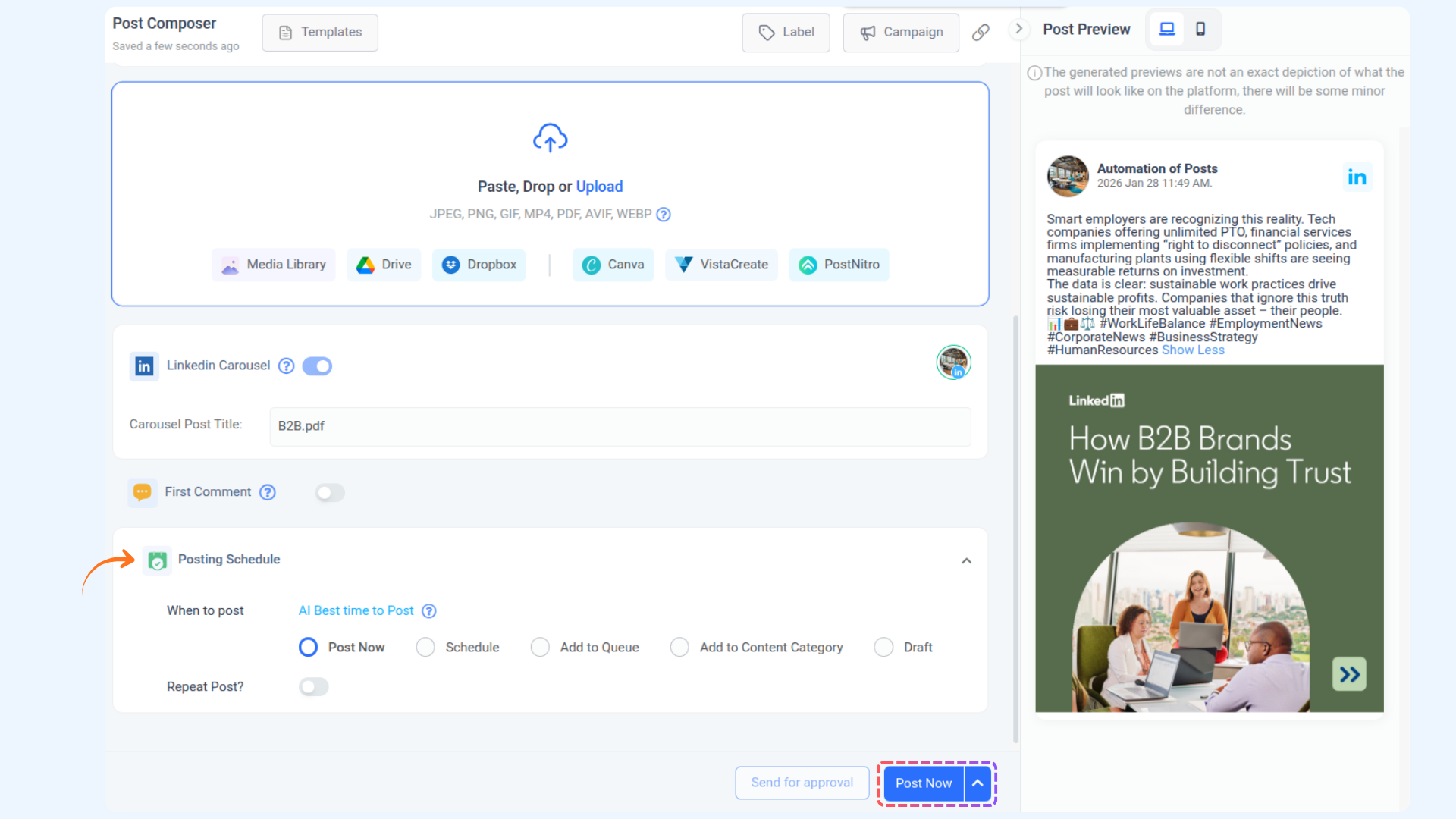1456x819 pixels.
Task: Turn on Repeat Post toggle
Action: coord(313,687)
